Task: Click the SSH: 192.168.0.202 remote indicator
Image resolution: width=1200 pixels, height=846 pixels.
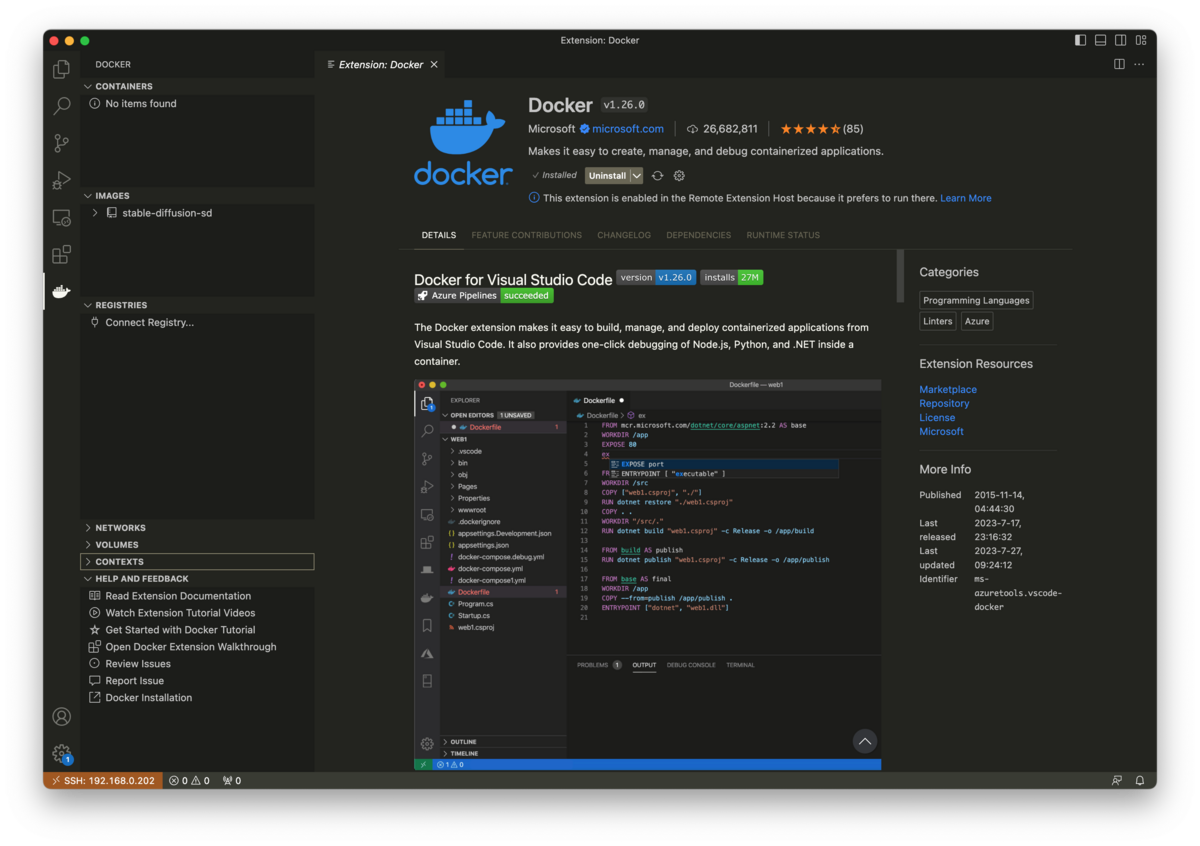Action: [x=103, y=780]
